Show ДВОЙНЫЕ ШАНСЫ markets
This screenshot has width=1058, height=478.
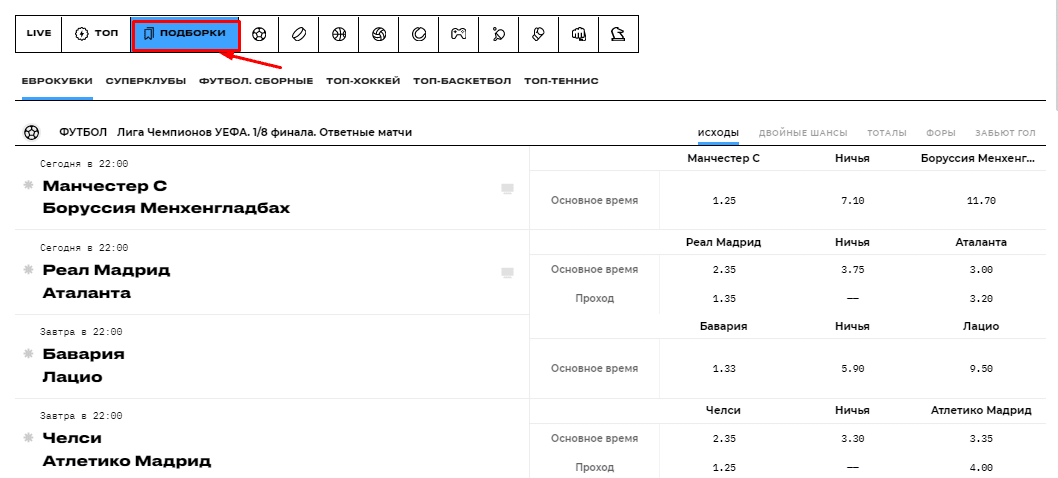tap(802, 133)
